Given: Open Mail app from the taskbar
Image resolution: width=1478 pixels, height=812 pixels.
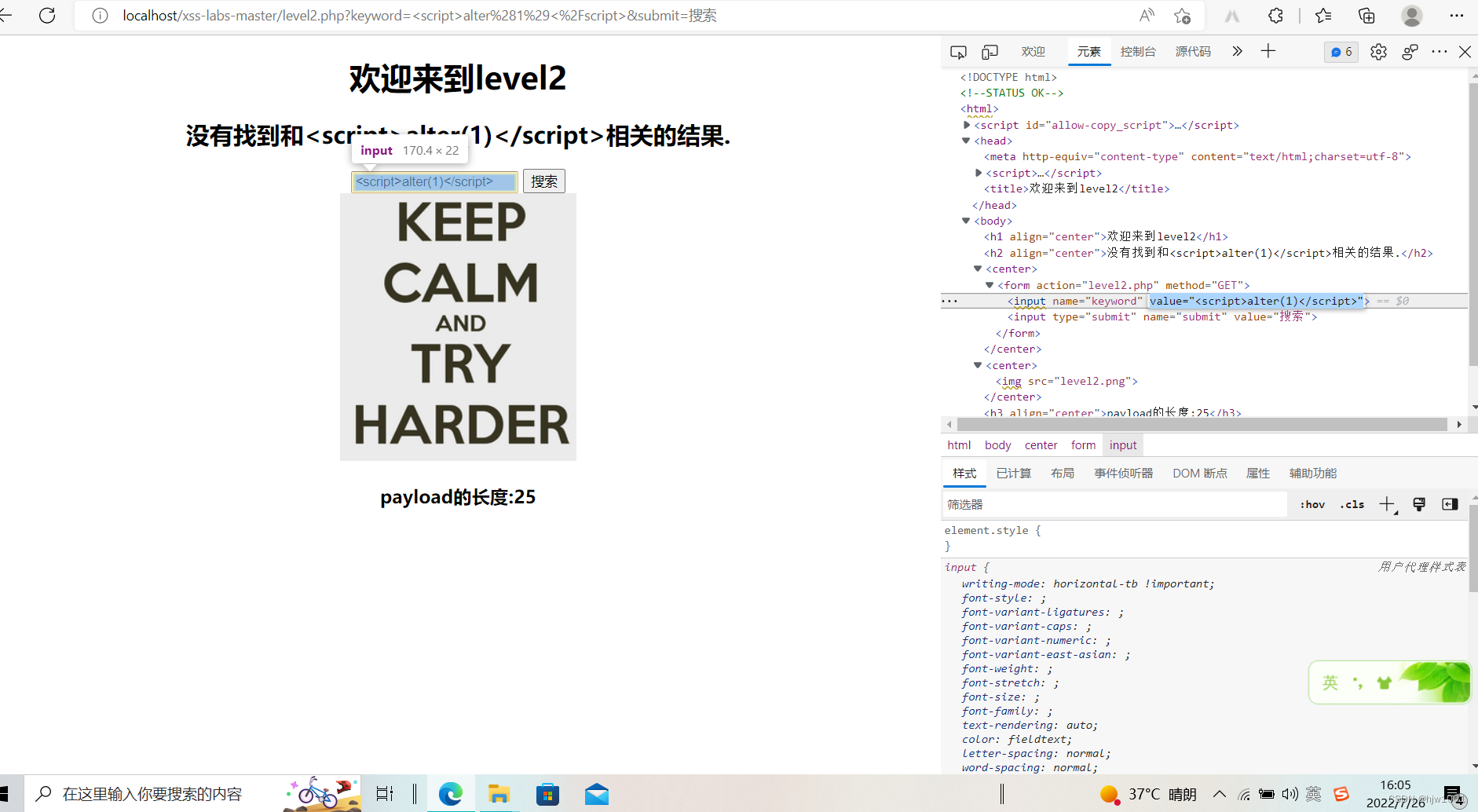Looking at the screenshot, I should [x=597, y=794].
